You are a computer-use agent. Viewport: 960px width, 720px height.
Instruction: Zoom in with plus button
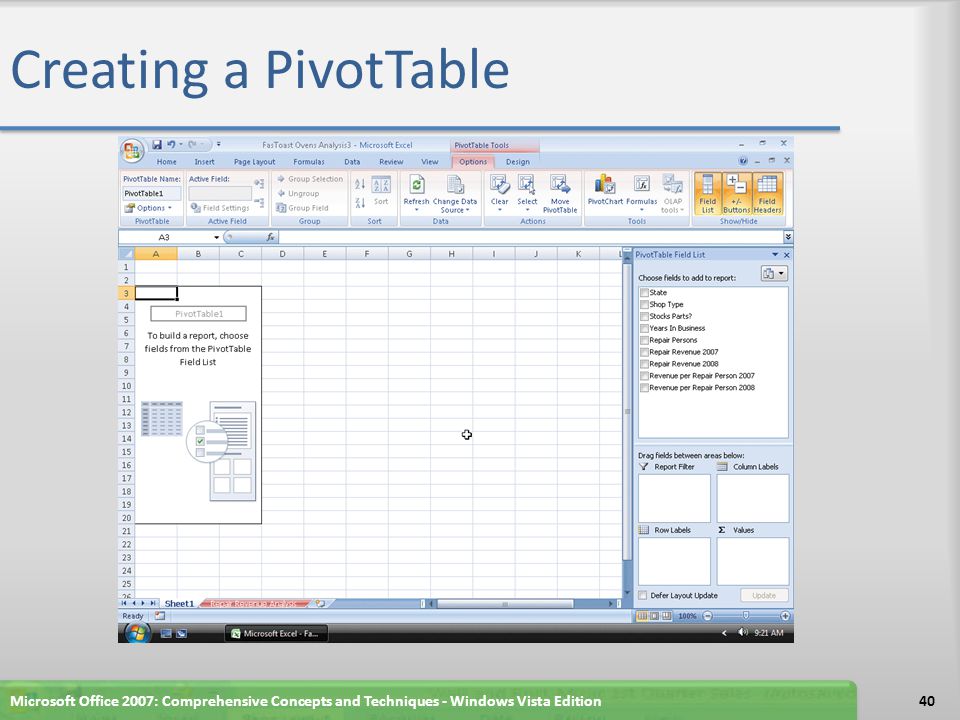pyautogui.click(x=785, y=616)
